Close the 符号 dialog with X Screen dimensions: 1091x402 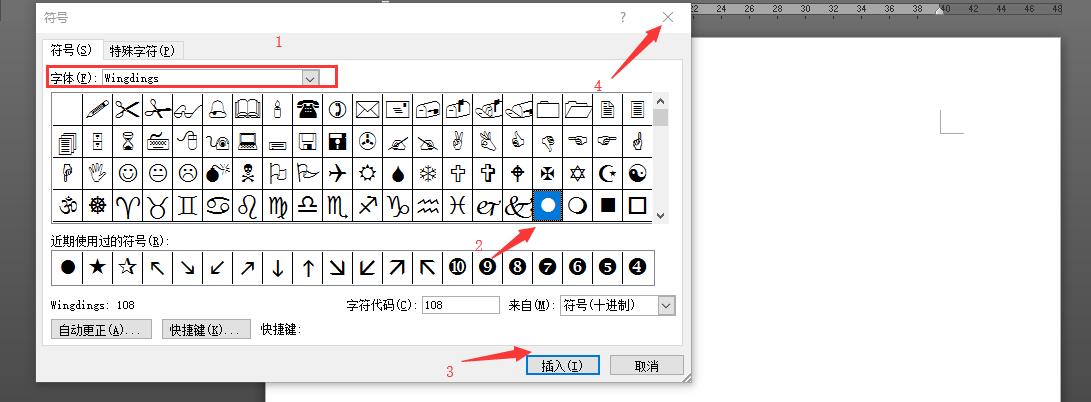[x=668, y=17]
